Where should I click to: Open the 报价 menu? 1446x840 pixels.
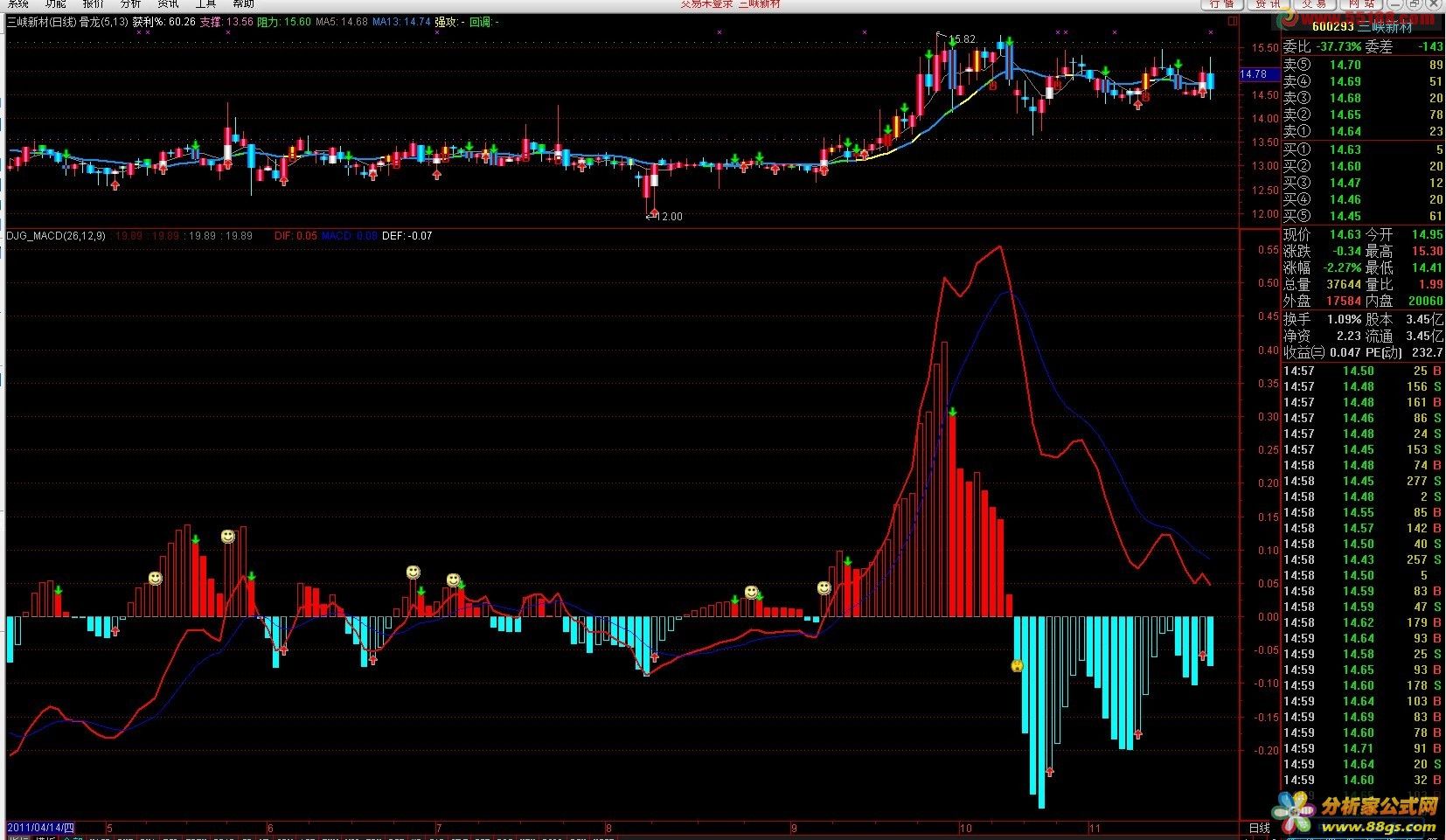93,4
